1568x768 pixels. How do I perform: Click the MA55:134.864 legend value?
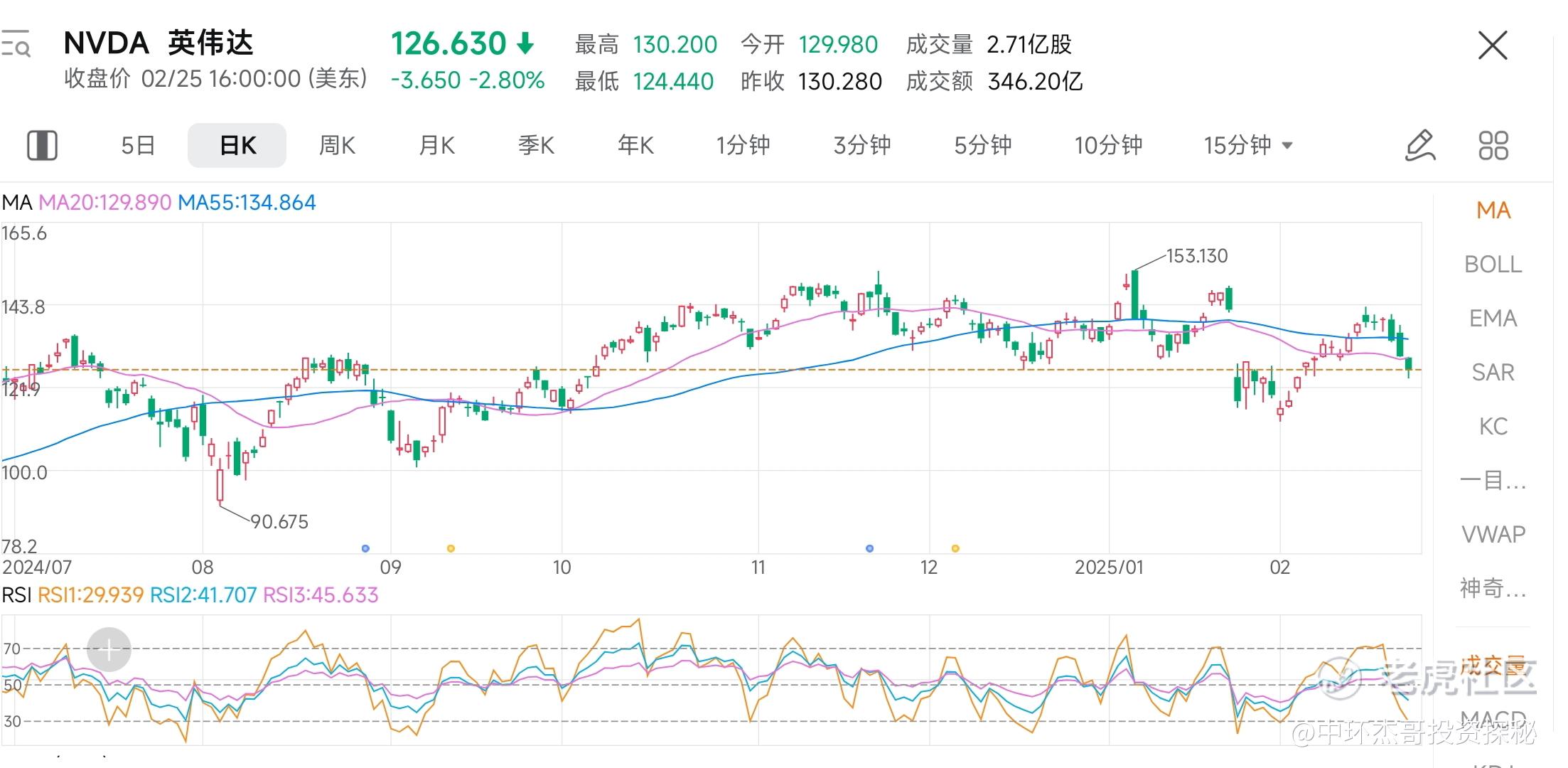tap(247, 203)
